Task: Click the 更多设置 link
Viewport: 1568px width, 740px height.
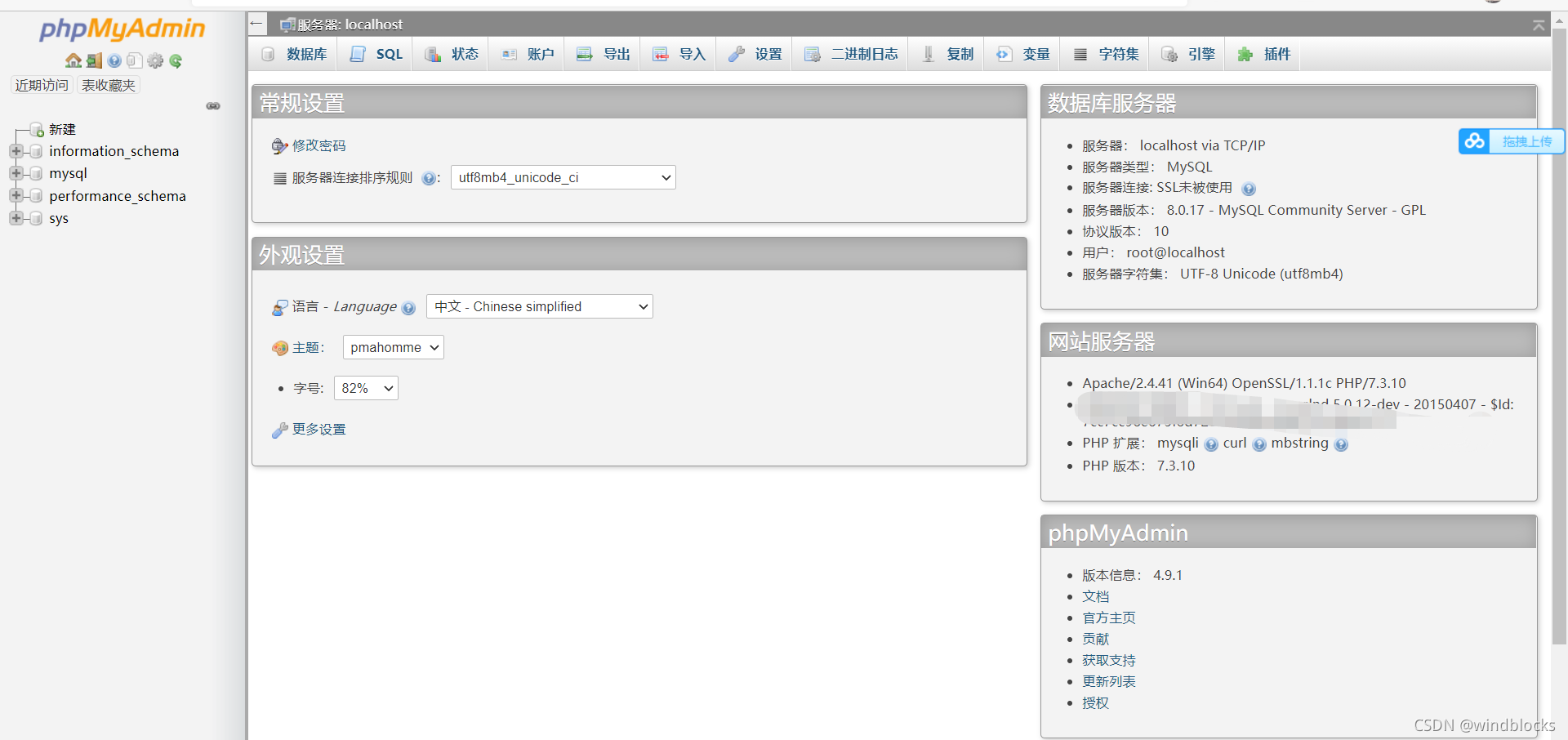Action: tap(318, 429)
